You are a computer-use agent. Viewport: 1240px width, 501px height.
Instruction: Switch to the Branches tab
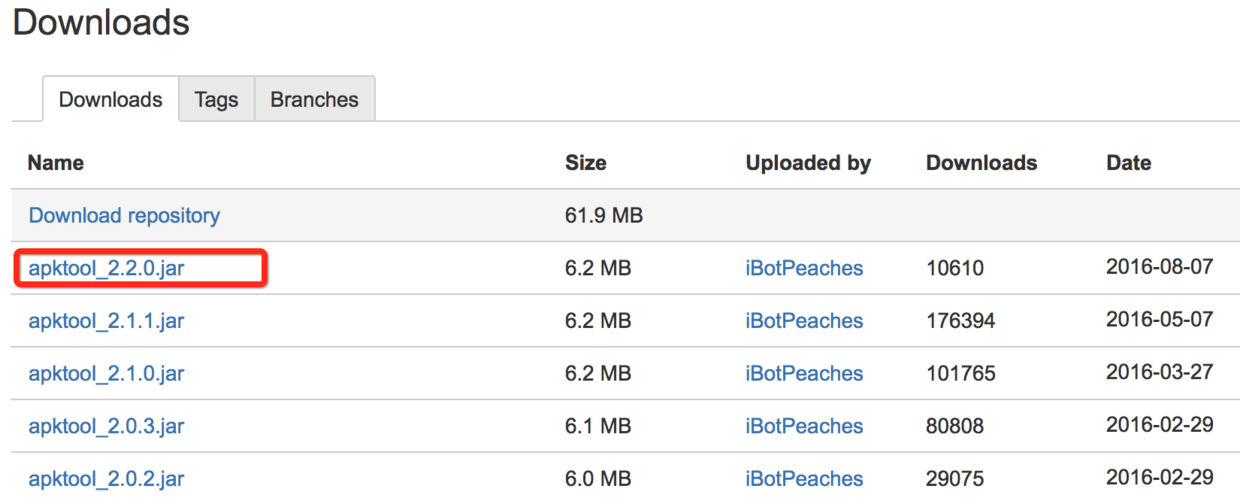pyautogui.click(x=314, y=100)
